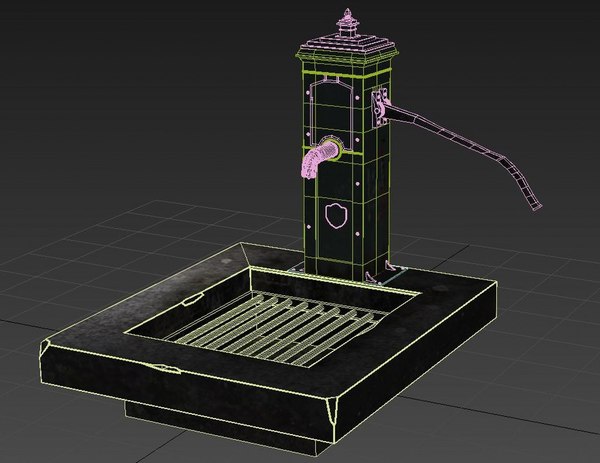Select the shield emblem on the column

[x=336, y=216]
